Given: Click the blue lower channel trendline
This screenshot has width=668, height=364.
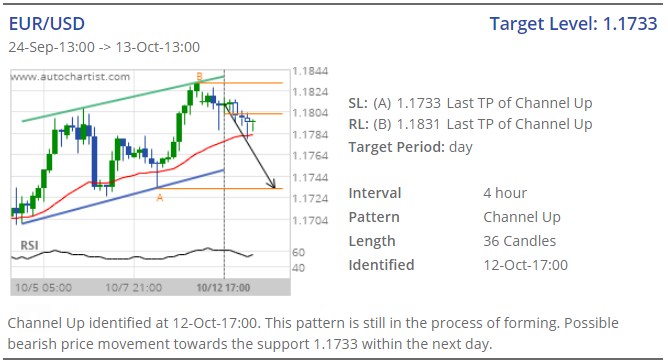Looking at the screenshot, I should point(124,196).
